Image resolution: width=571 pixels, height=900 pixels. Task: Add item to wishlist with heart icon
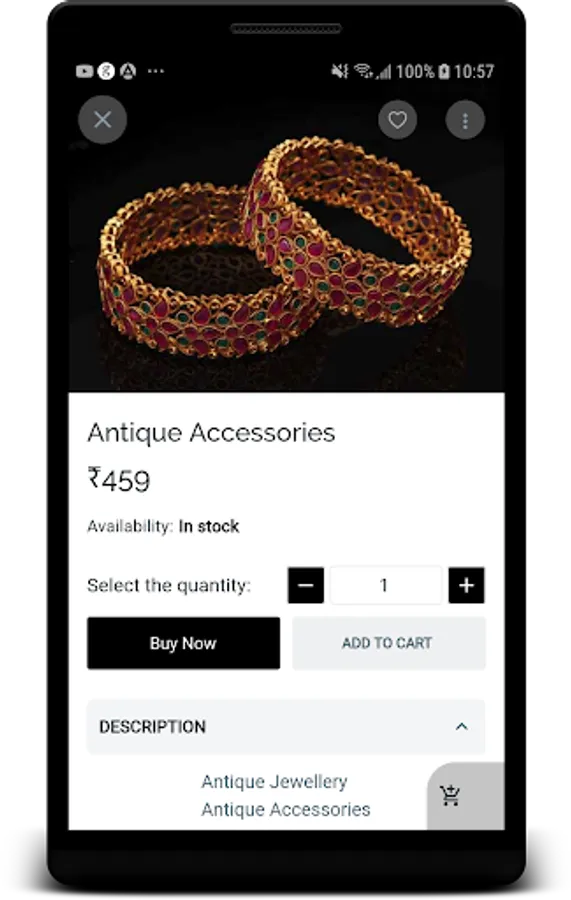397,120
